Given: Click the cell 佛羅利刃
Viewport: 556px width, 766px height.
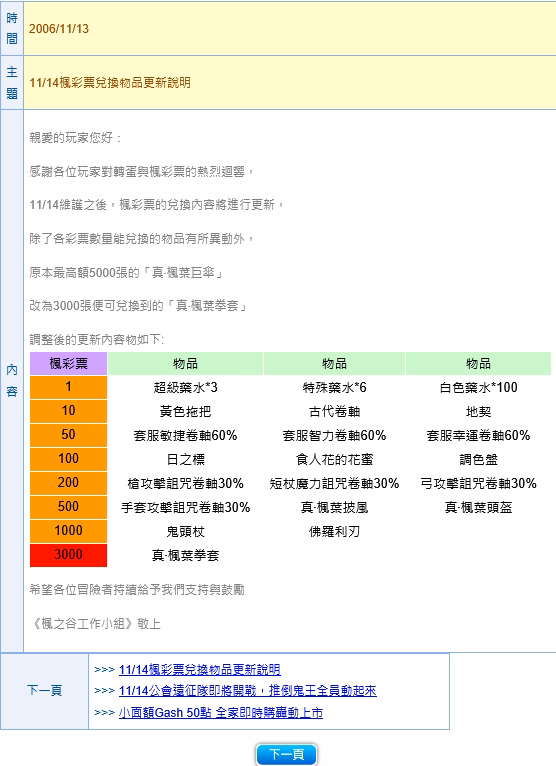Looking at the screenshot, I should 334,531.
